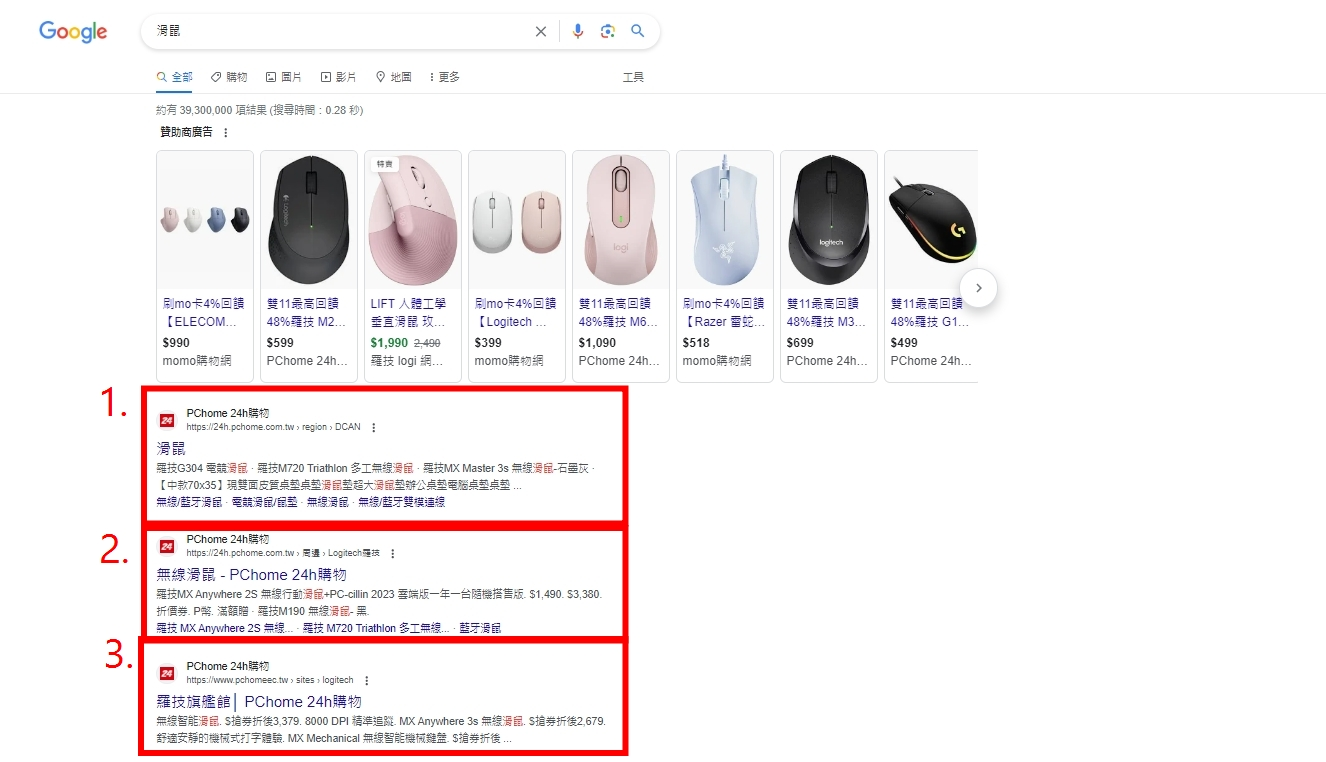The width and height of the screenshot is (1326, 762).
Task: Click PChome favicon of the 羅技旗艦館 result
Action: tap(167, 673)
